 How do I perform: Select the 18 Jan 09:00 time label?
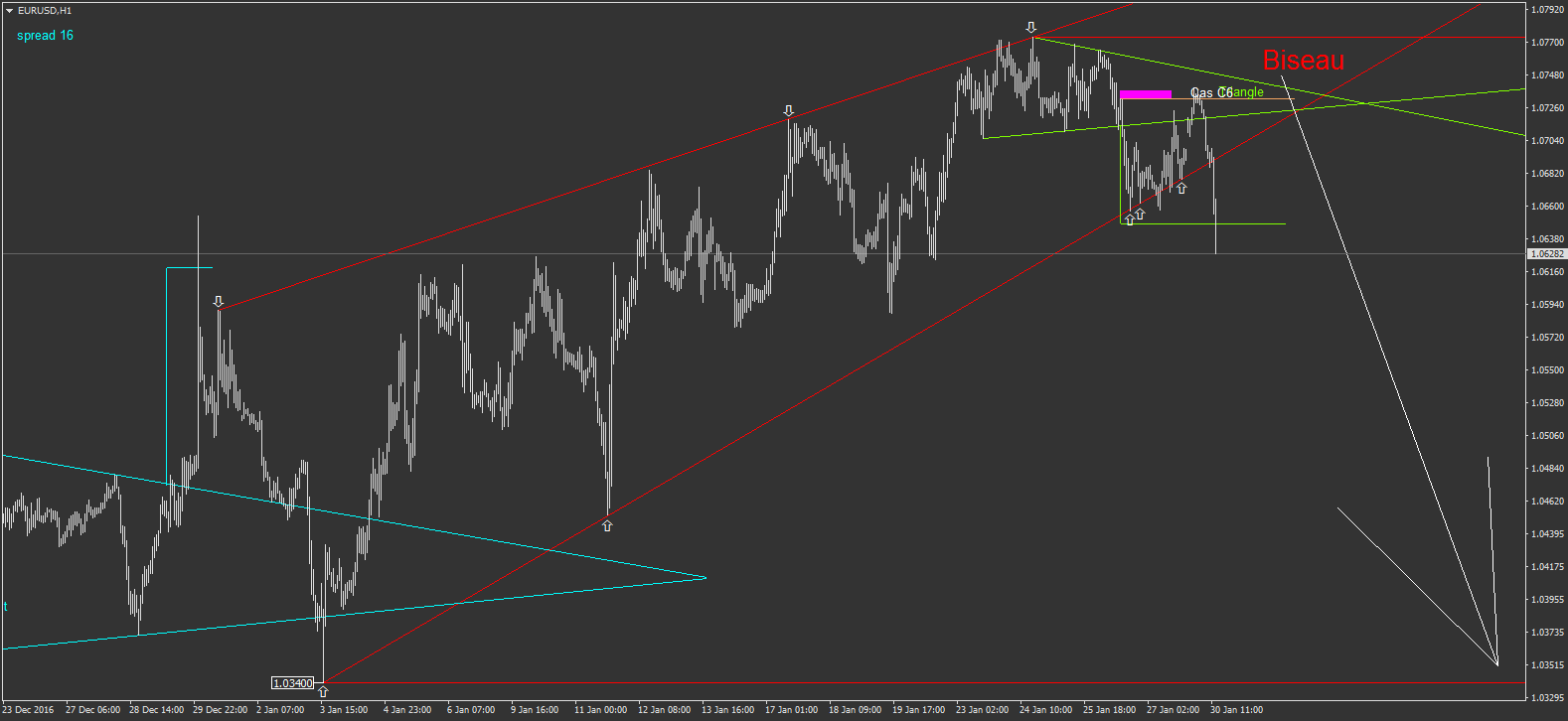tap(856, 710)
